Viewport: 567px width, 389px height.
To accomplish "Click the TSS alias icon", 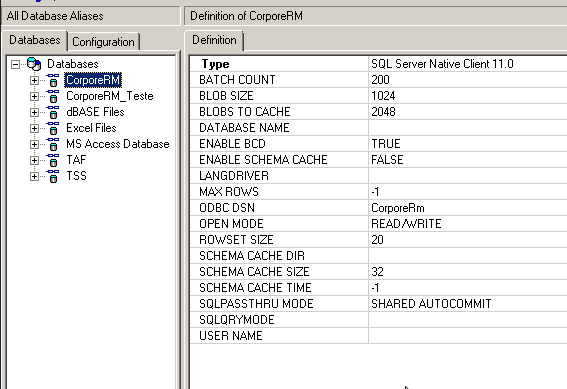I will 53,176.
